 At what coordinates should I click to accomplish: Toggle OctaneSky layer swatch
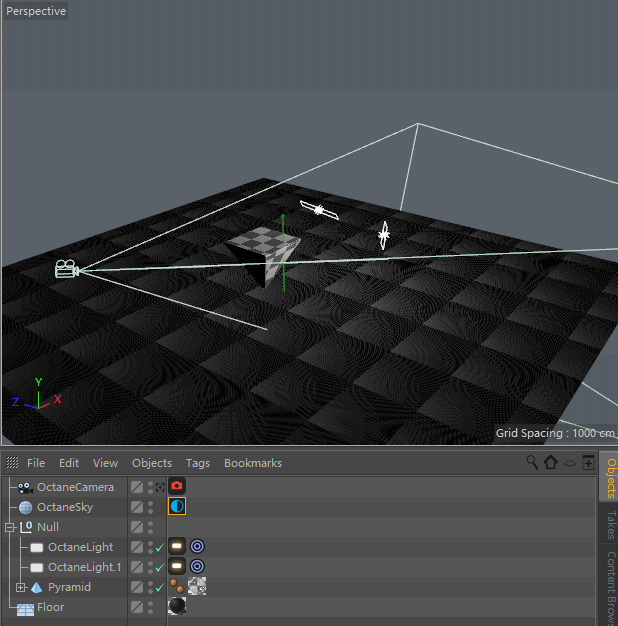point(137,507)
